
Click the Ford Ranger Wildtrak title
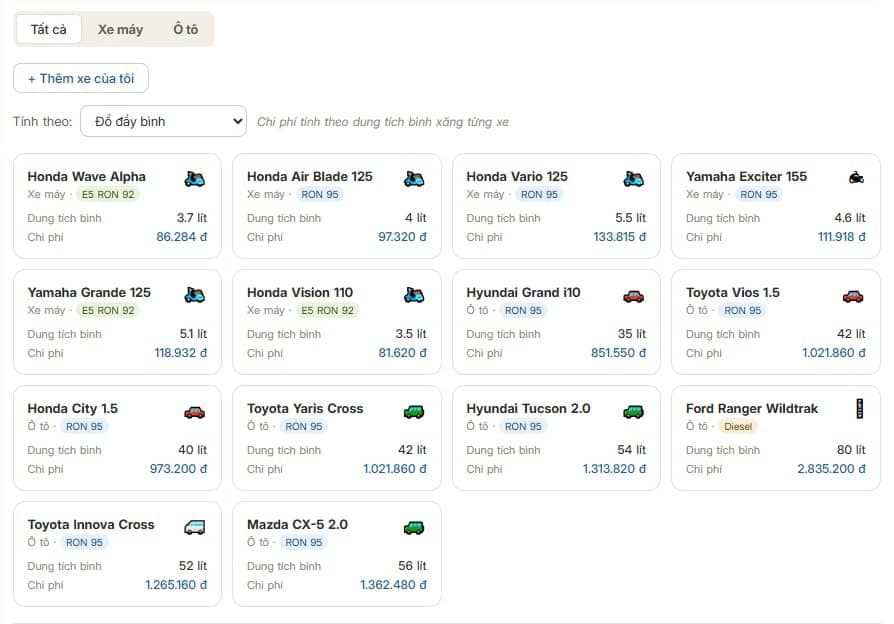click(752, 408)
